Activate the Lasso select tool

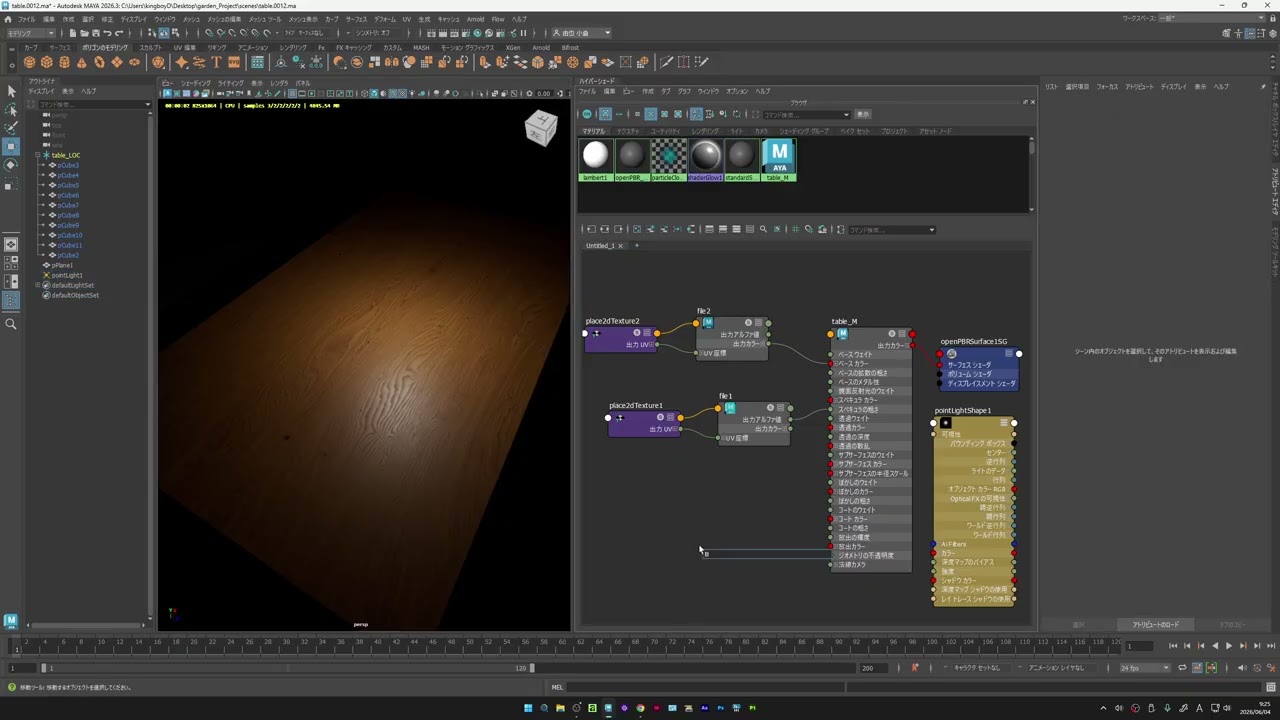11,110
